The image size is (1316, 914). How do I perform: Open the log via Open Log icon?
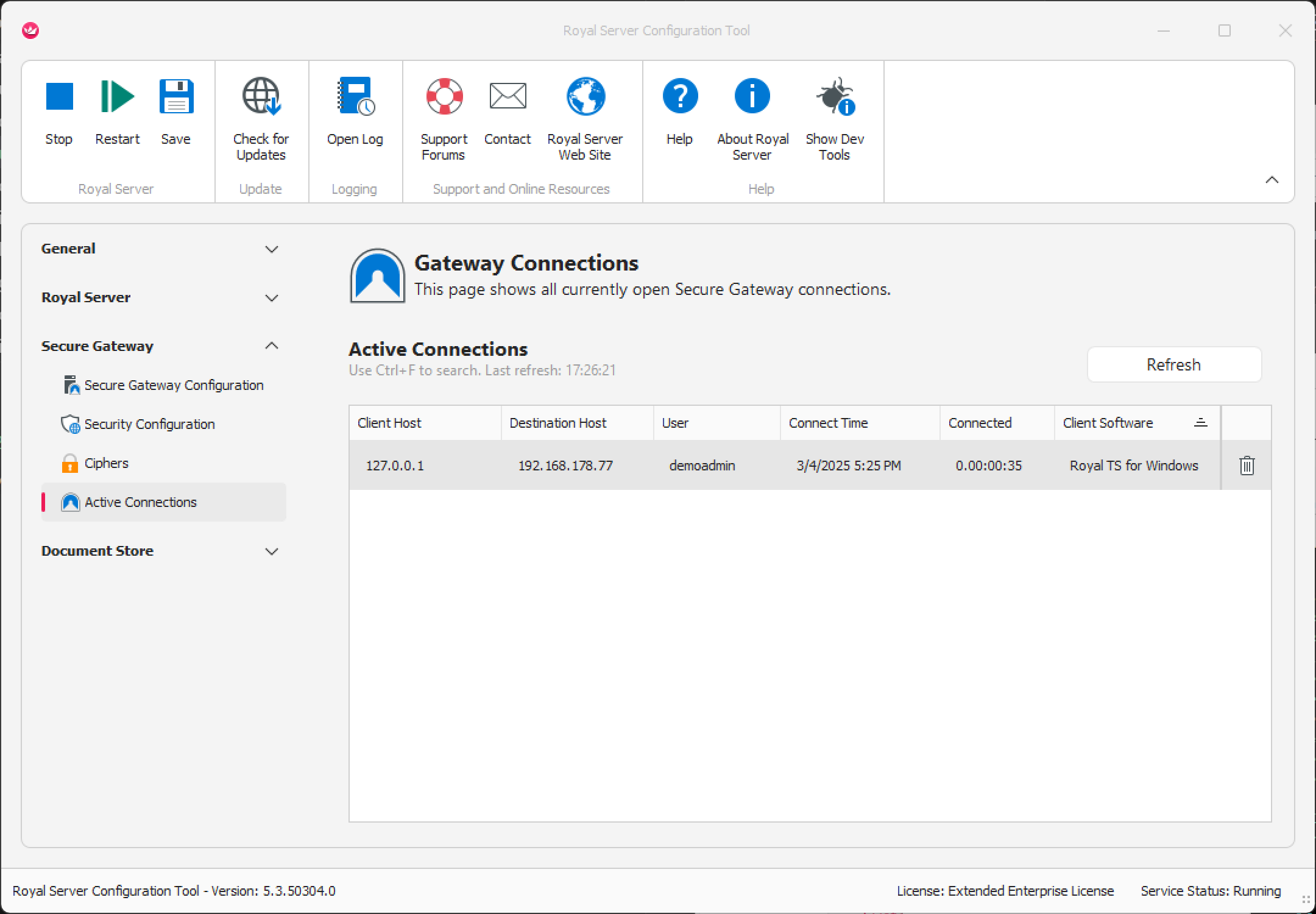coord(355,97)
